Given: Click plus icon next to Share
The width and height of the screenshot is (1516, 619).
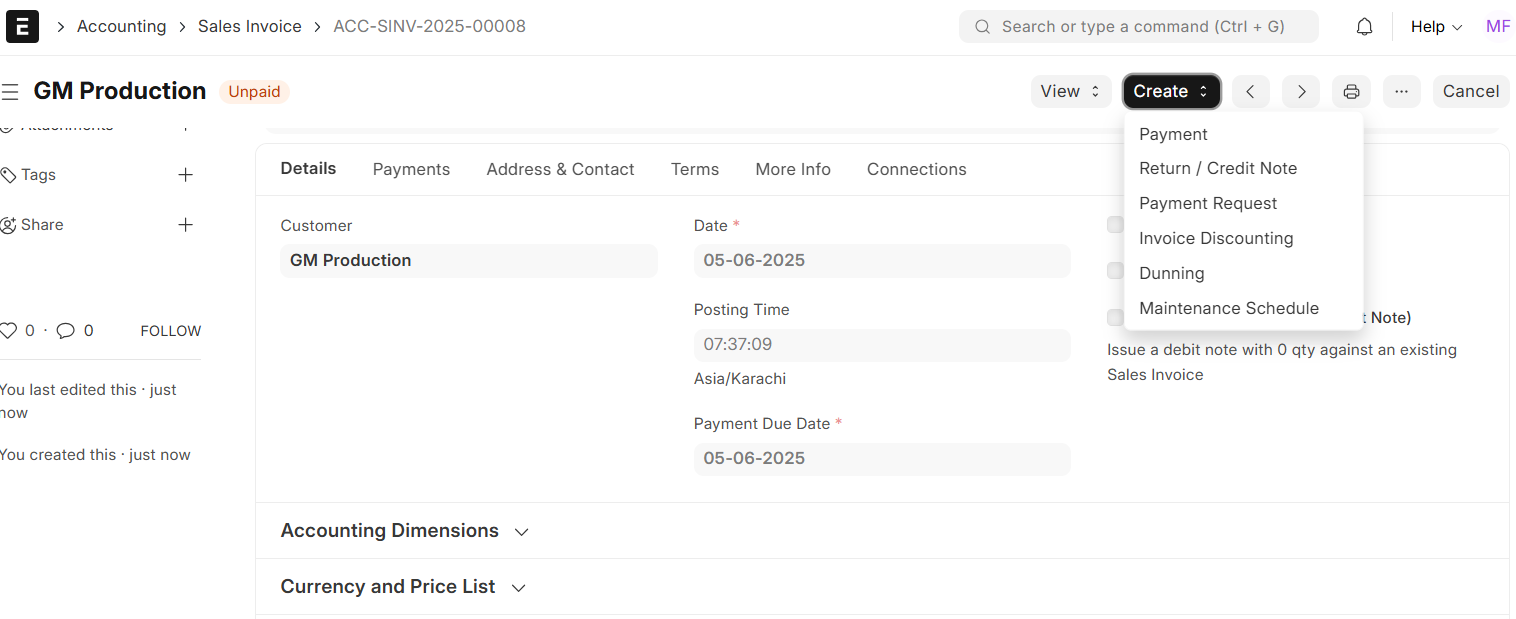Looking at the screenshot, I should coord(185,225).
